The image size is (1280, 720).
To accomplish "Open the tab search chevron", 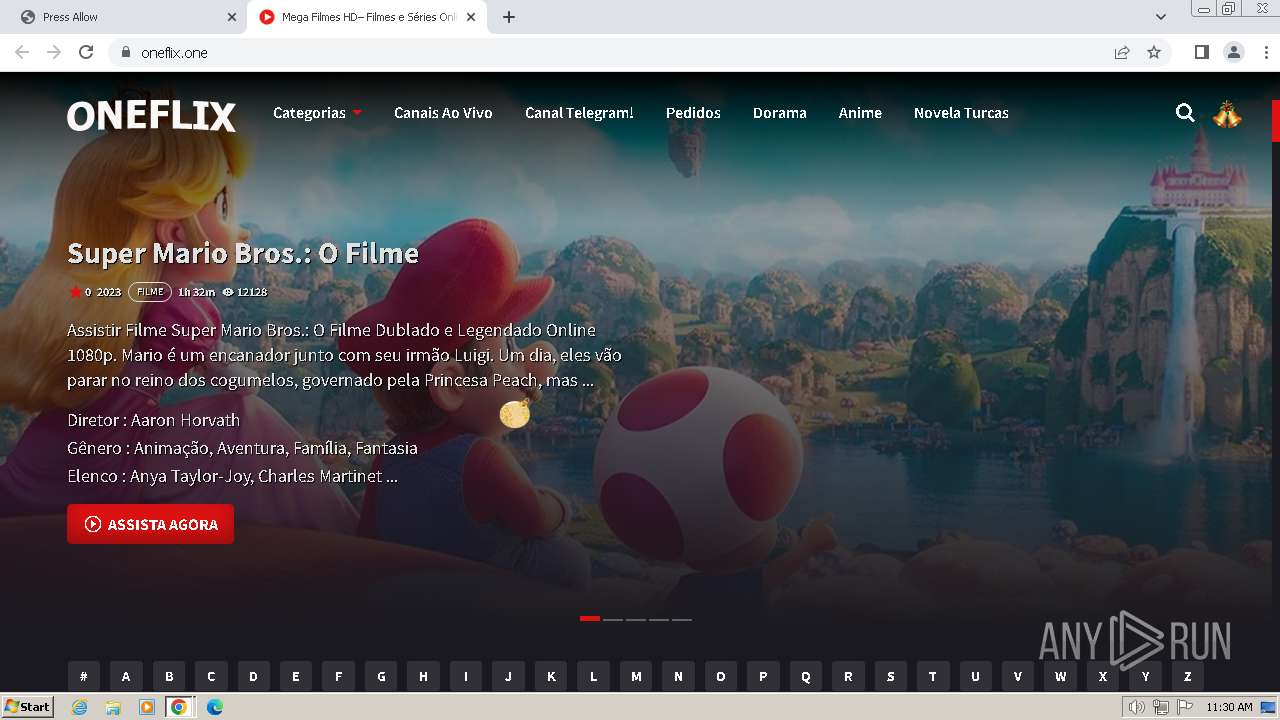I will (x=1161, y=17).
